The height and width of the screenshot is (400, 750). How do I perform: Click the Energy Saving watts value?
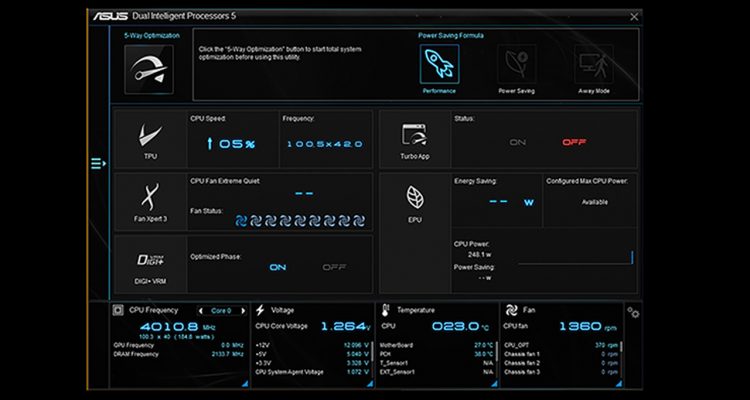[511, 202]
